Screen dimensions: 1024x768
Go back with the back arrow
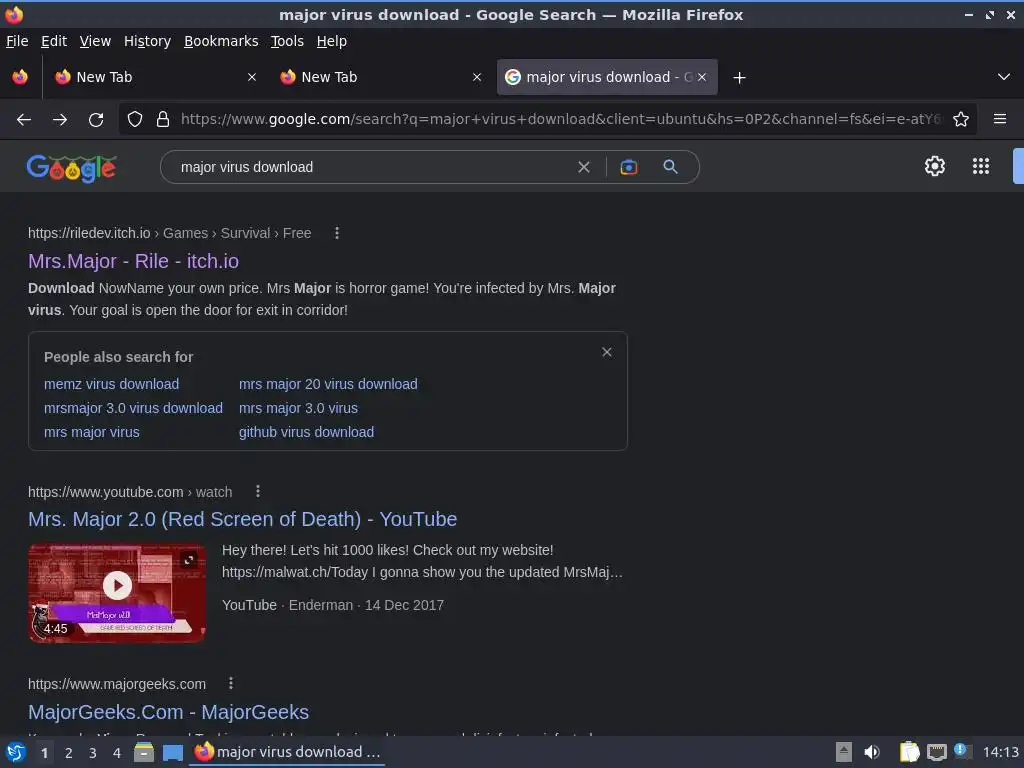point(24,120)
